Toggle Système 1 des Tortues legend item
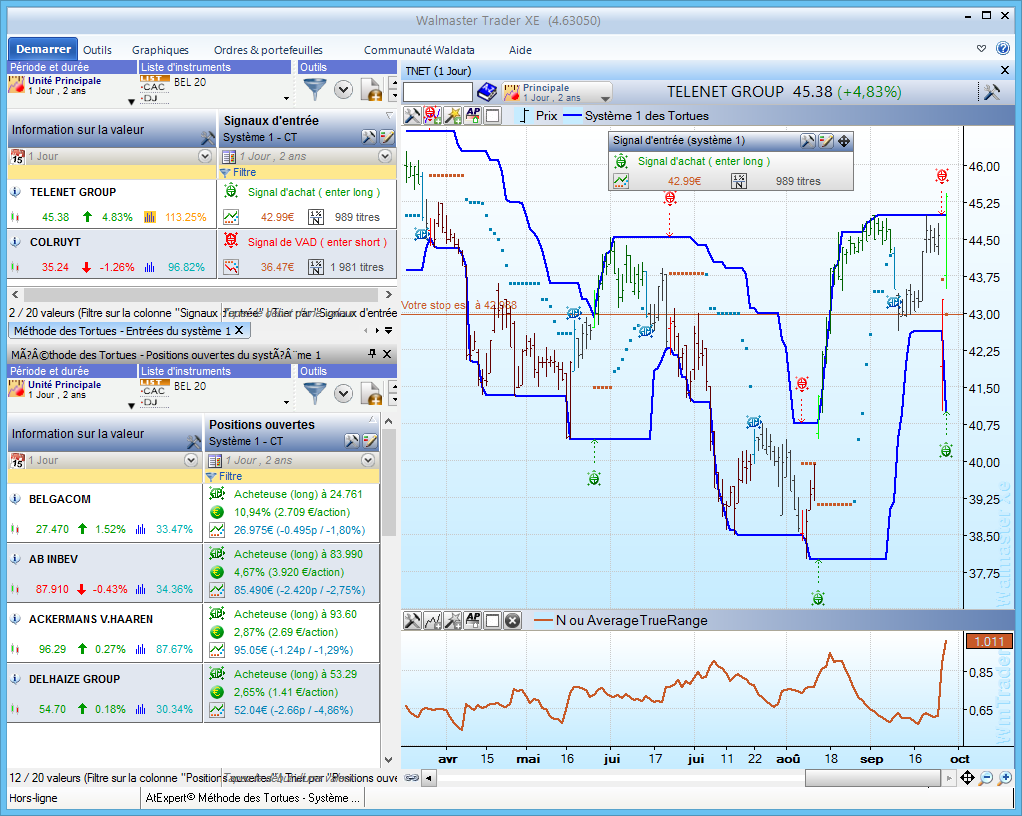This screenshot has height=816, width=1022. pos(636,116)
